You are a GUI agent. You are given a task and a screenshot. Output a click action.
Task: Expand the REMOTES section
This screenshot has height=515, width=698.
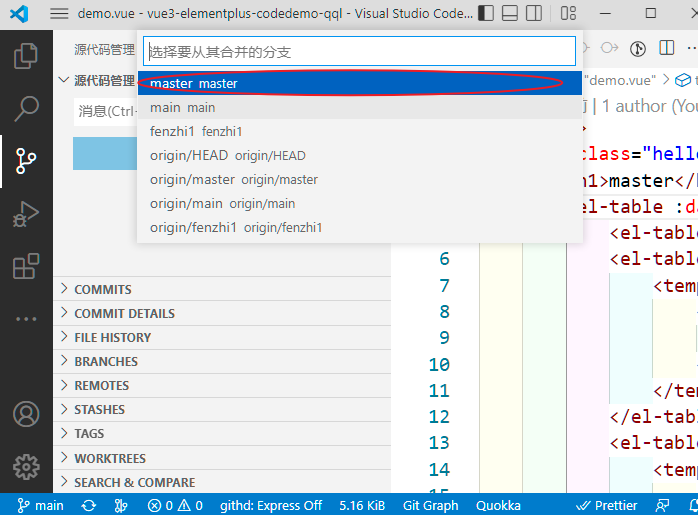[x=222, y=385]
